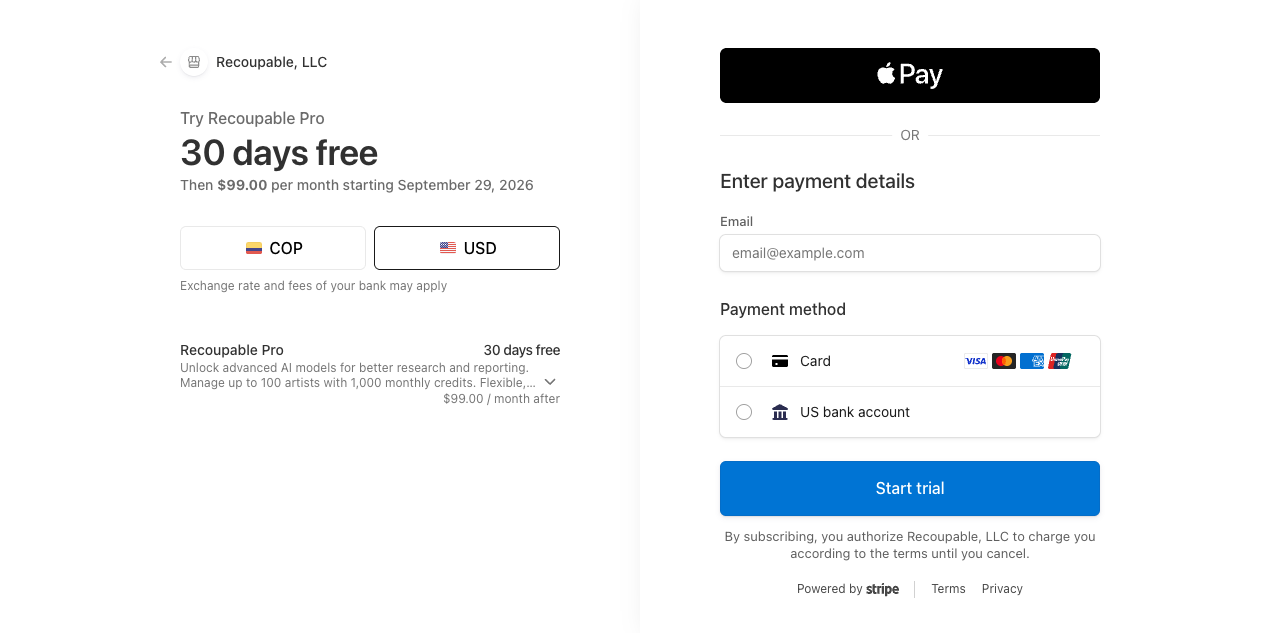The width and height of the screenshot is (1280, 633).
Task: Click the Recoupable, LLC merchant name
Action: click(272, 62)
